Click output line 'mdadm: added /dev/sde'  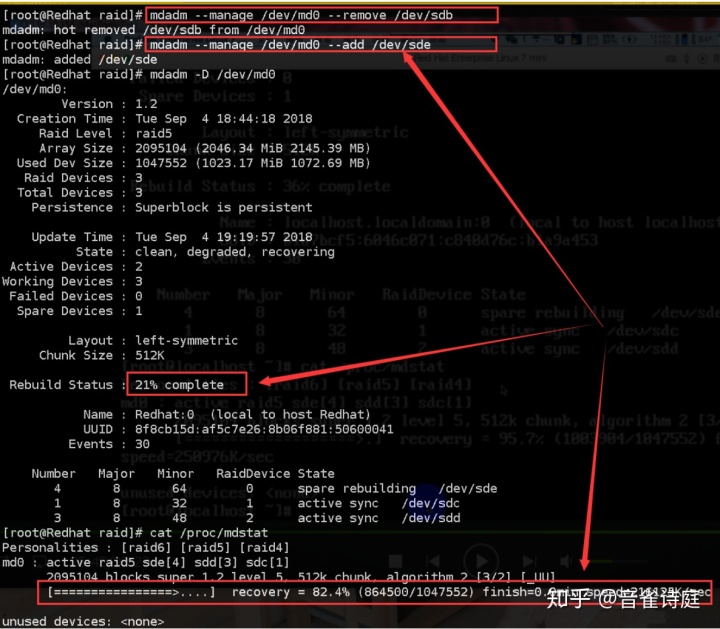click(80, 59)
